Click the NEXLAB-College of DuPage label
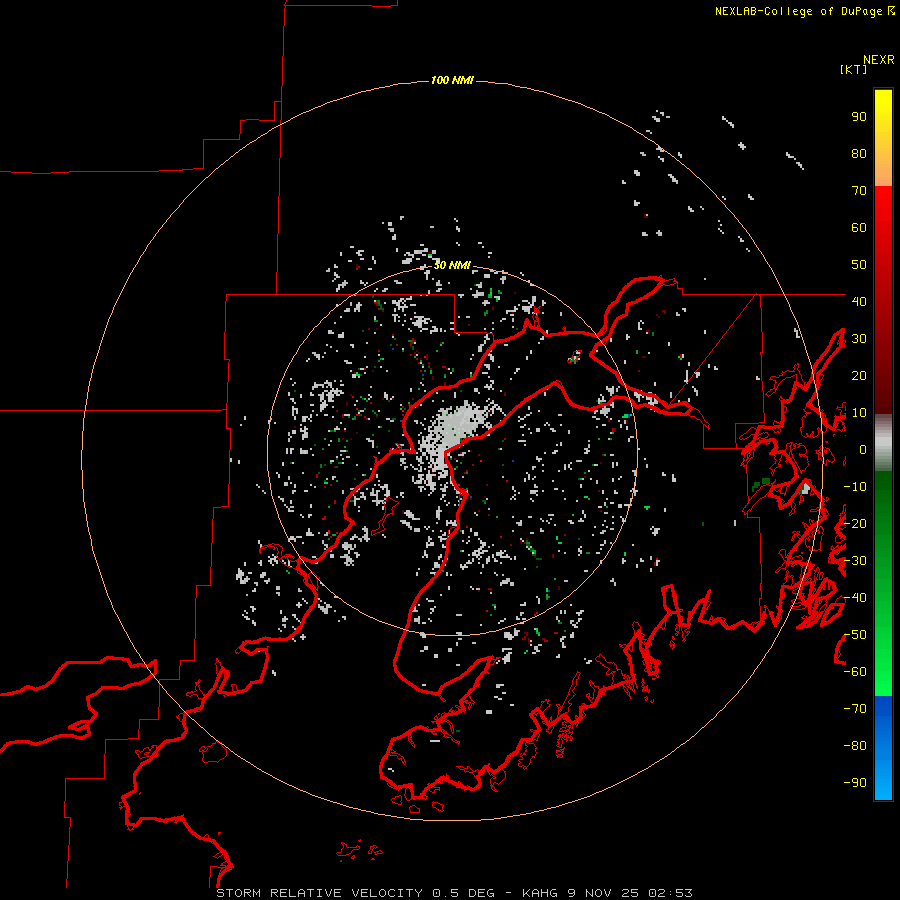 click(805, 11)
